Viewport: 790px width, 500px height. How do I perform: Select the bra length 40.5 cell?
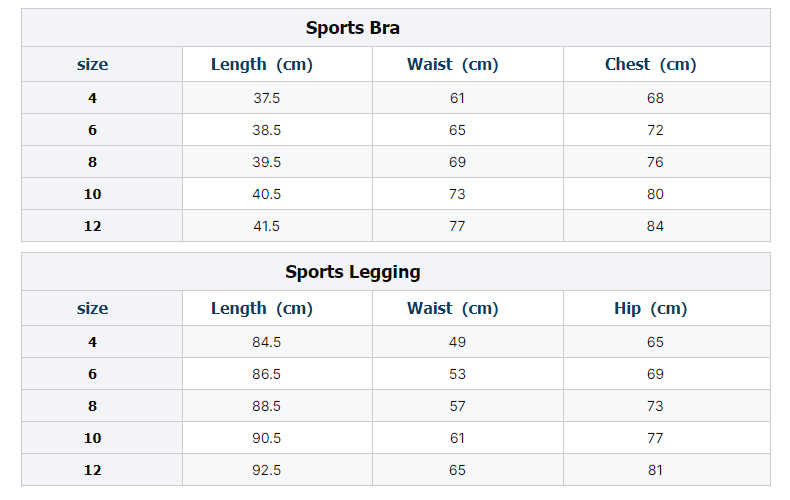click(267, 194)
